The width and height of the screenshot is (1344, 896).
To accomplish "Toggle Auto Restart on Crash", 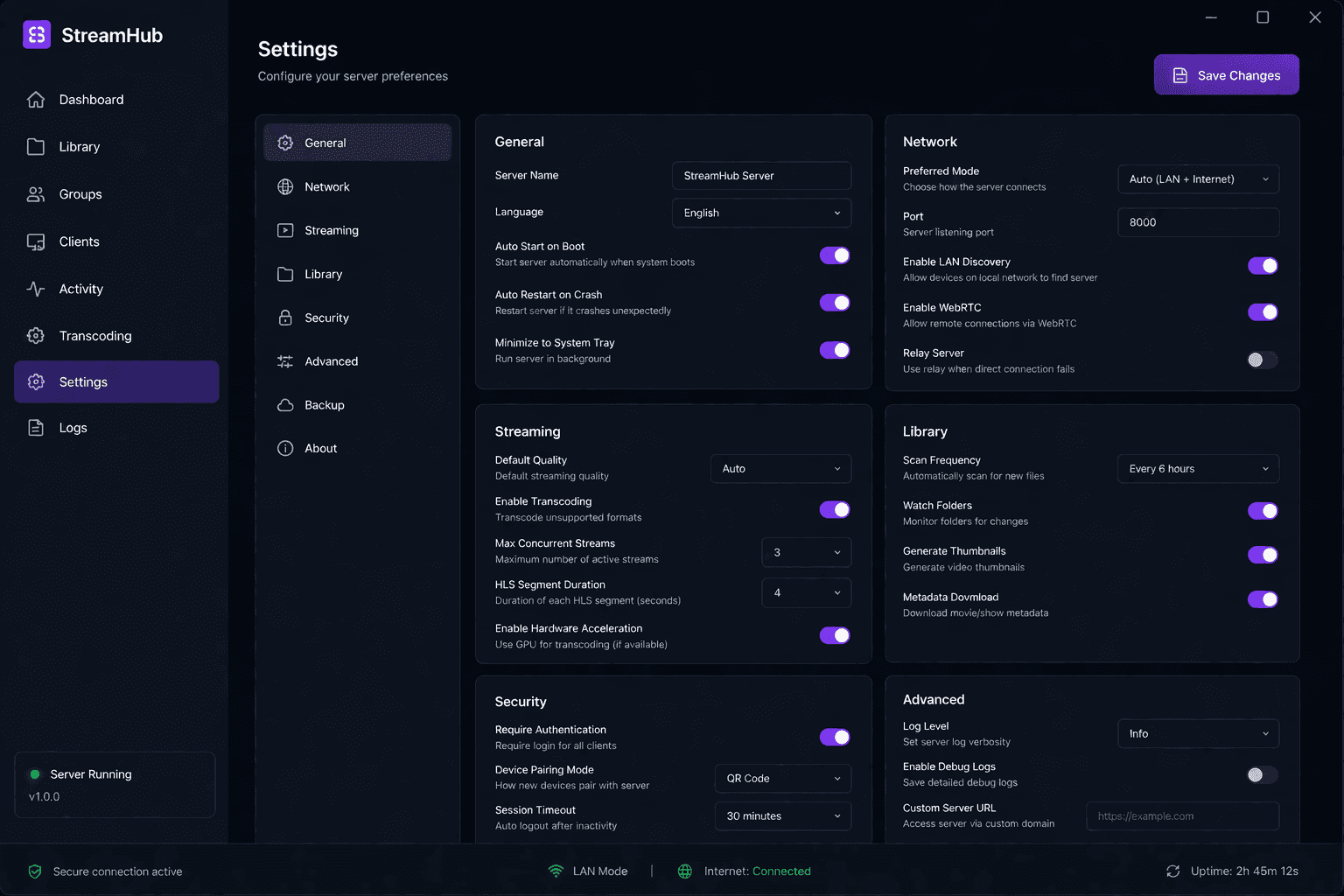I will (835, 303).
